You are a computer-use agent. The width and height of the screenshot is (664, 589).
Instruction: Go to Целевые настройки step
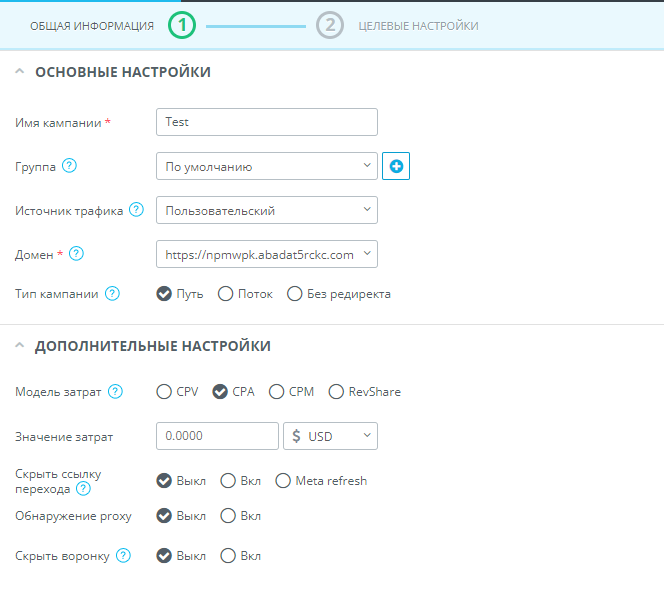pos(417,25)
